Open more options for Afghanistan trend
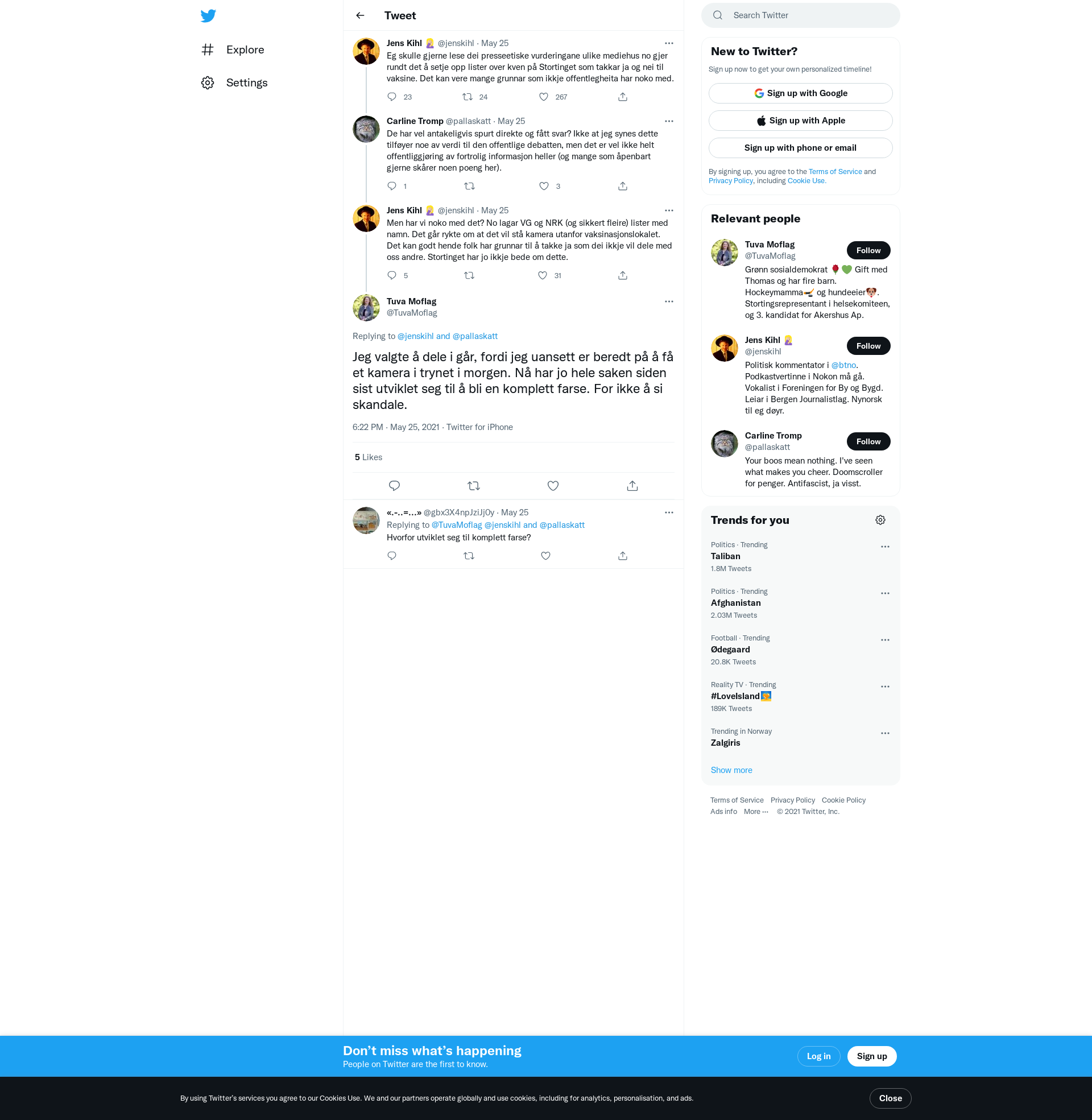 [x=885, y=593]
